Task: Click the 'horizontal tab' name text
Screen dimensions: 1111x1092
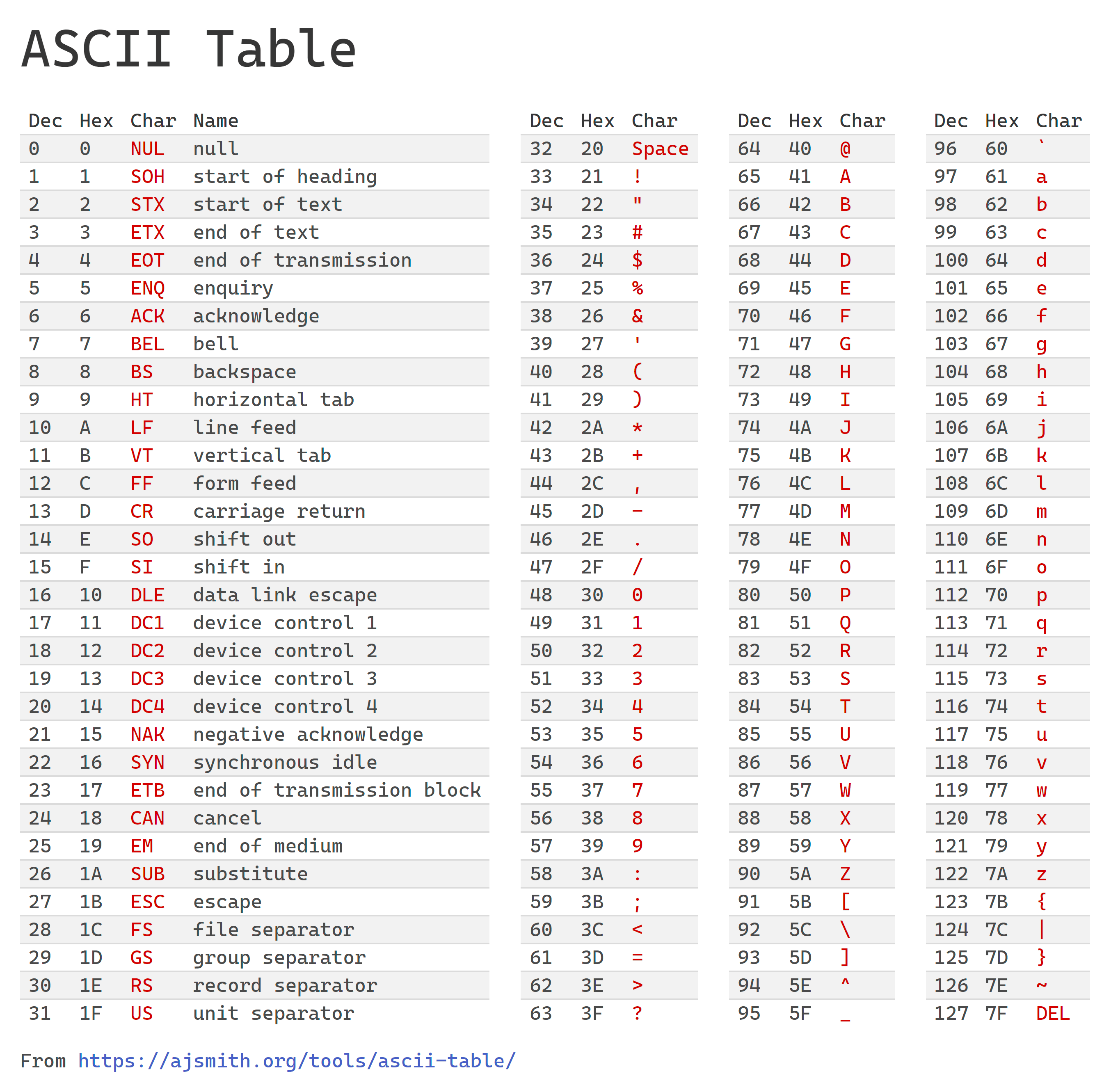Action: point(273,400)
